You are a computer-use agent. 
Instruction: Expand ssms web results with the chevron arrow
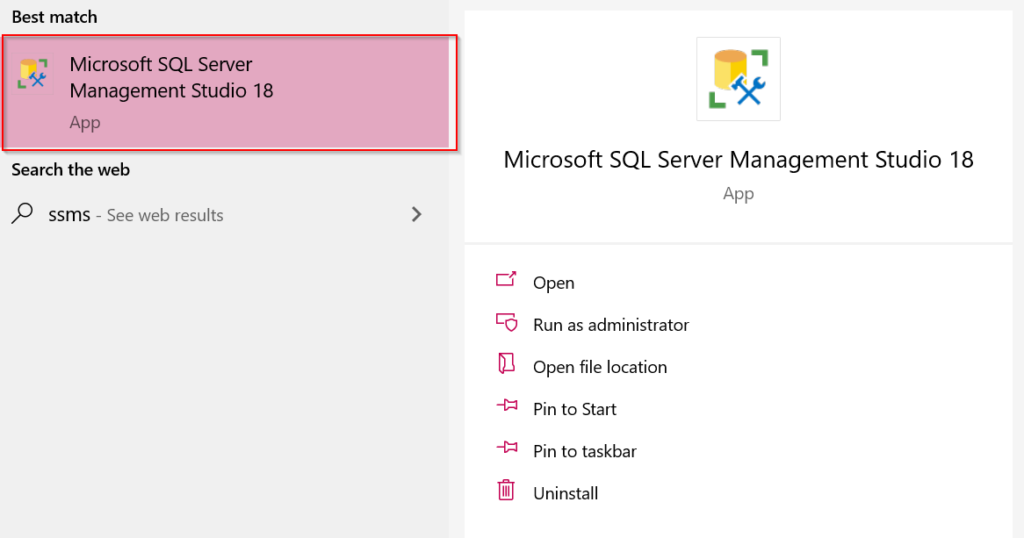point(417,214)
